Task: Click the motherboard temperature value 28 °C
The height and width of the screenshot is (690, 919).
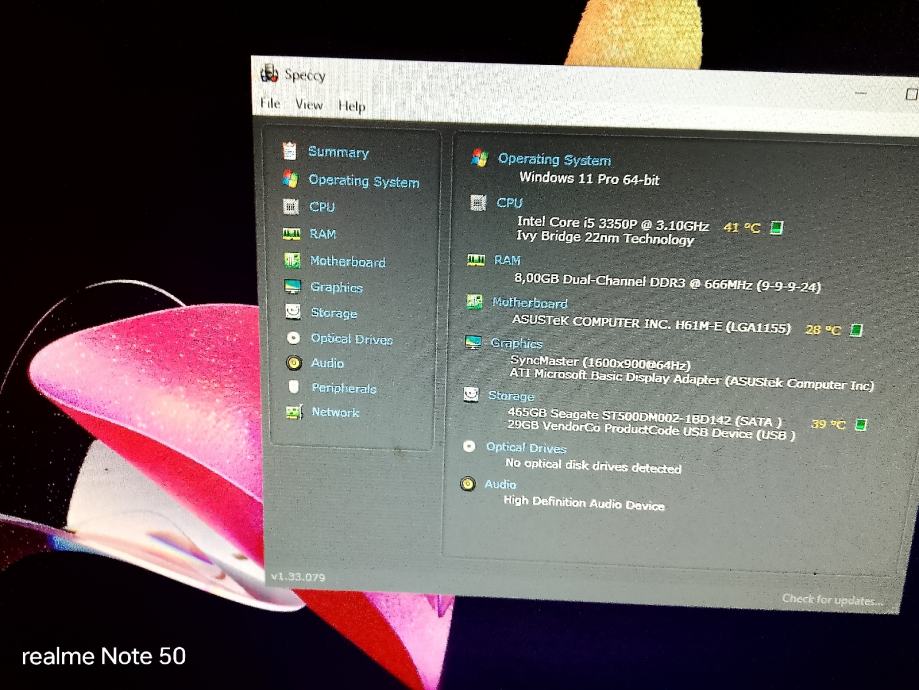Action: pos(823,330)
